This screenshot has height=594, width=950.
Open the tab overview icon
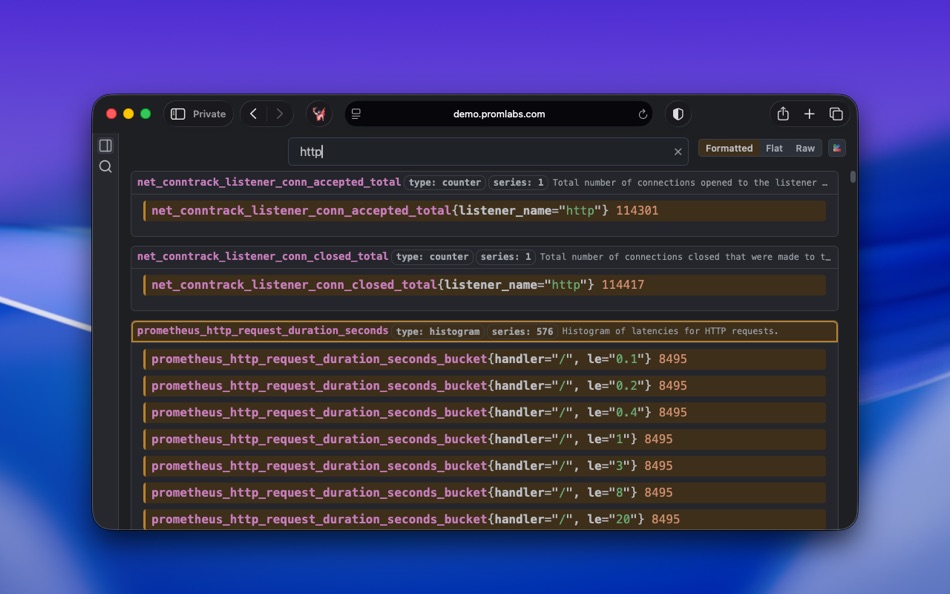(836, 114)
